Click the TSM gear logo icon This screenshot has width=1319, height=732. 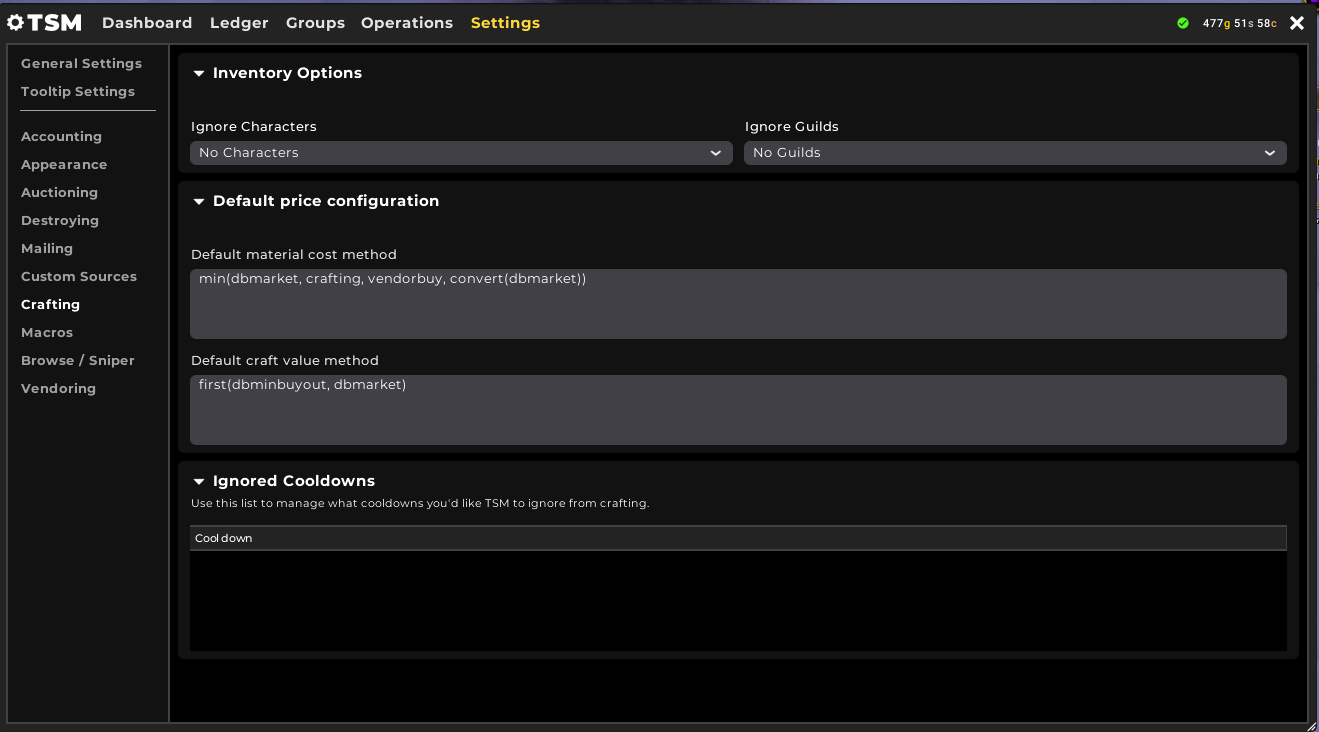pyautogui.click(x=16, y=23)
